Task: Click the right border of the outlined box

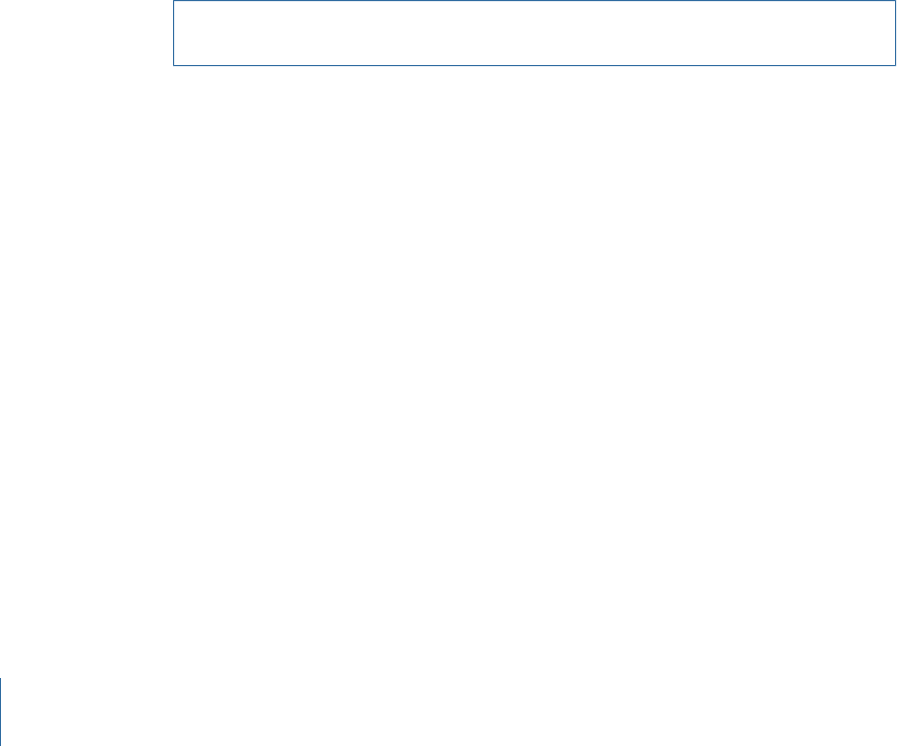Action: coord(895,33)
